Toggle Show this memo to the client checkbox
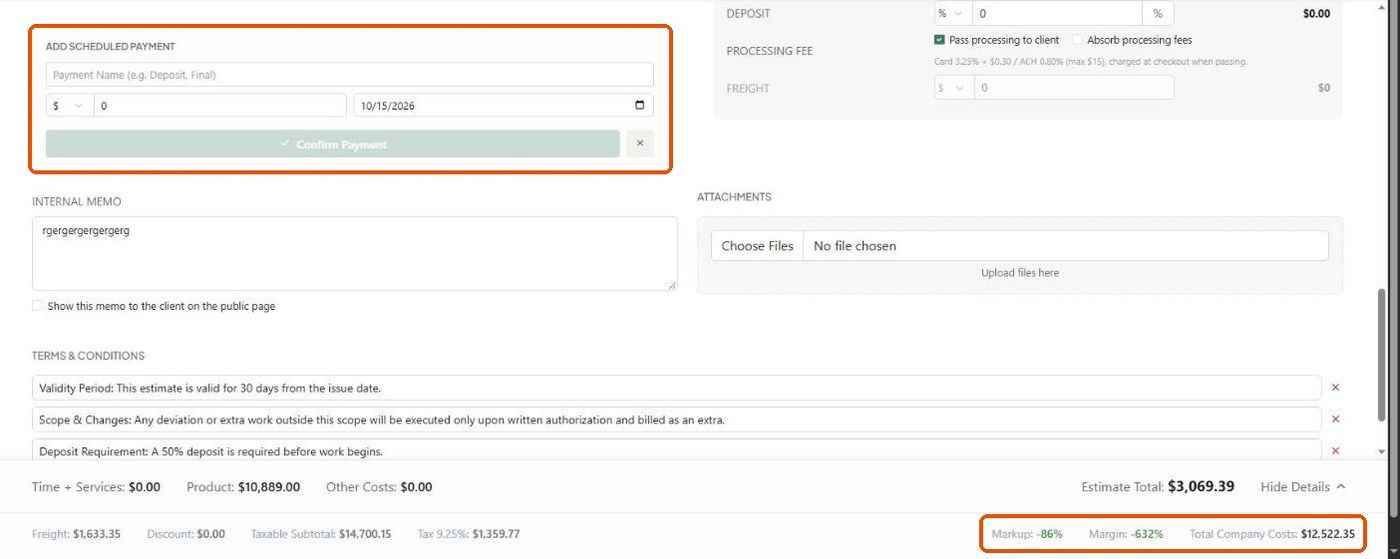The height and width of the screenshot is (559, 1400). click(38, 306)
